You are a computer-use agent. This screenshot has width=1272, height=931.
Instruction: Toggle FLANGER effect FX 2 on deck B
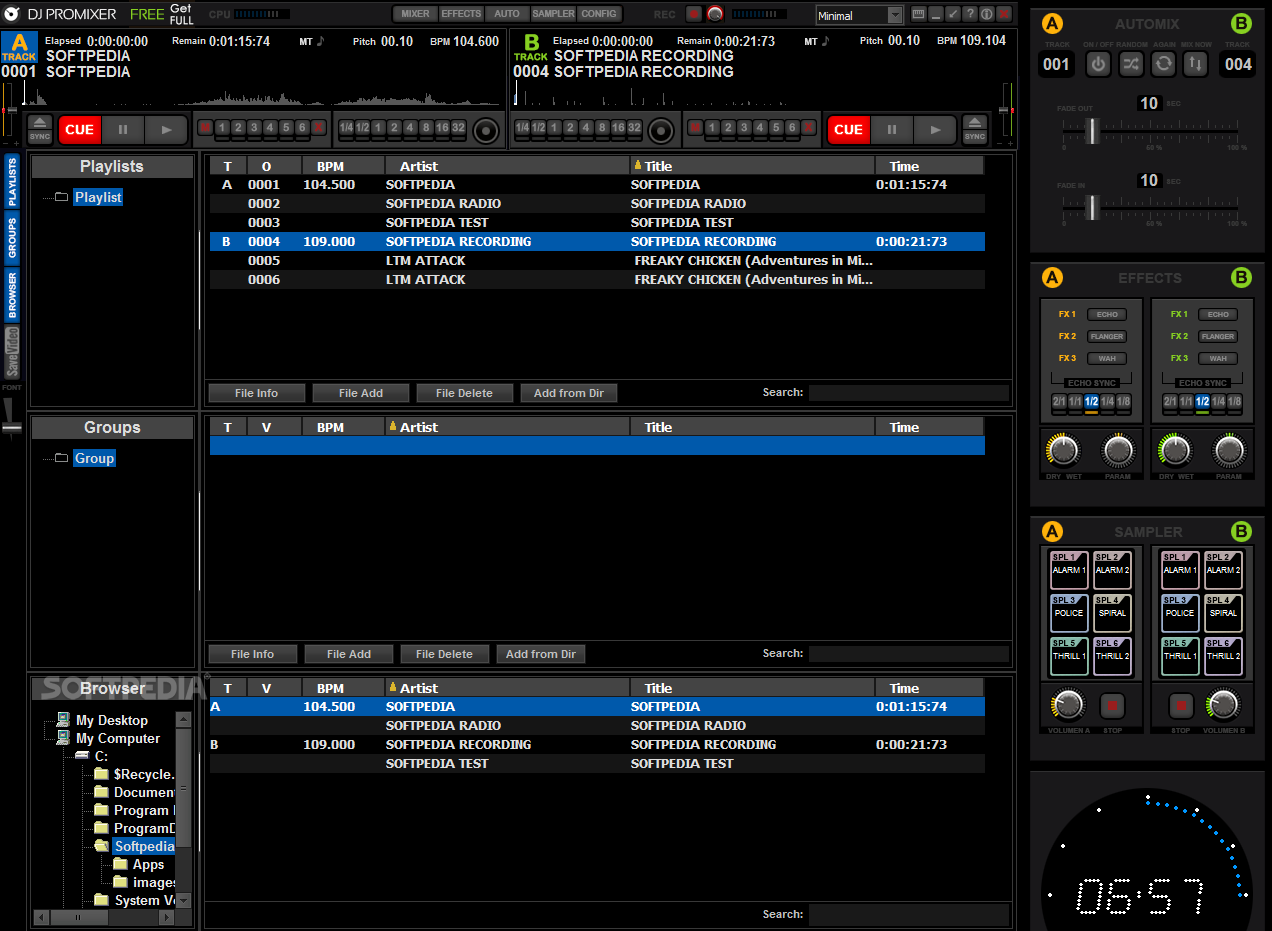(1218, 337)
